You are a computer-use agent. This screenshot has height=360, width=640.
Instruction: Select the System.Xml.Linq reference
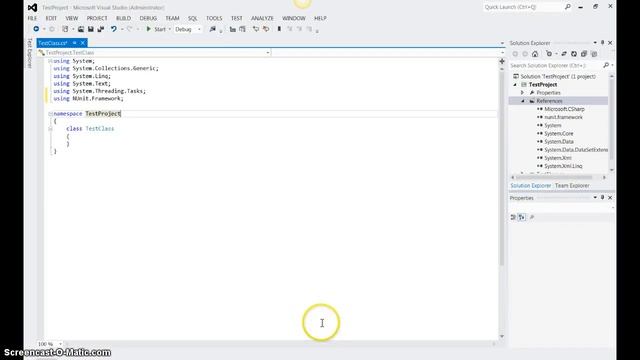coord(563,166)
